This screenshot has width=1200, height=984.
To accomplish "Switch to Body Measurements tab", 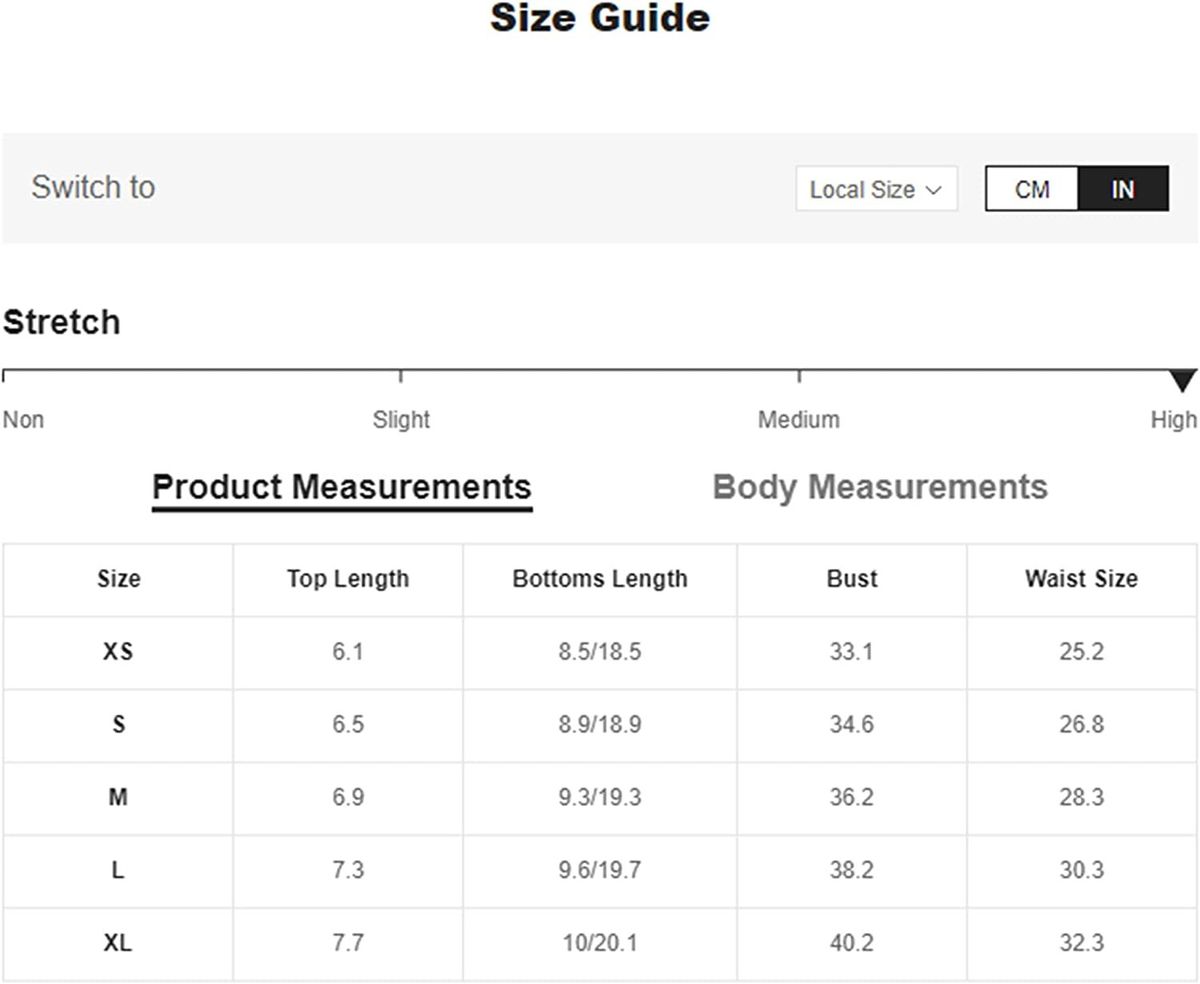I will [879, 487].
